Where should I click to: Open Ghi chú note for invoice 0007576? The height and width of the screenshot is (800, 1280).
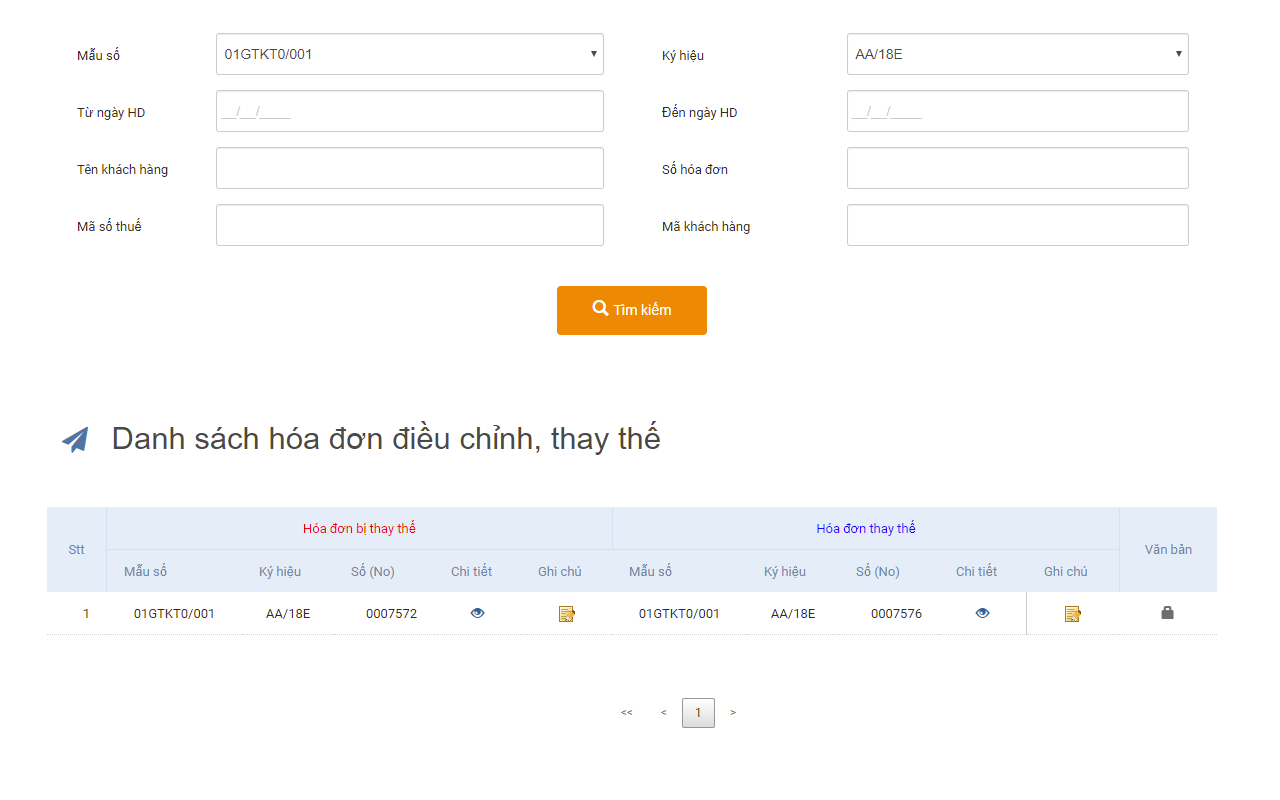tap(1072, 613)
